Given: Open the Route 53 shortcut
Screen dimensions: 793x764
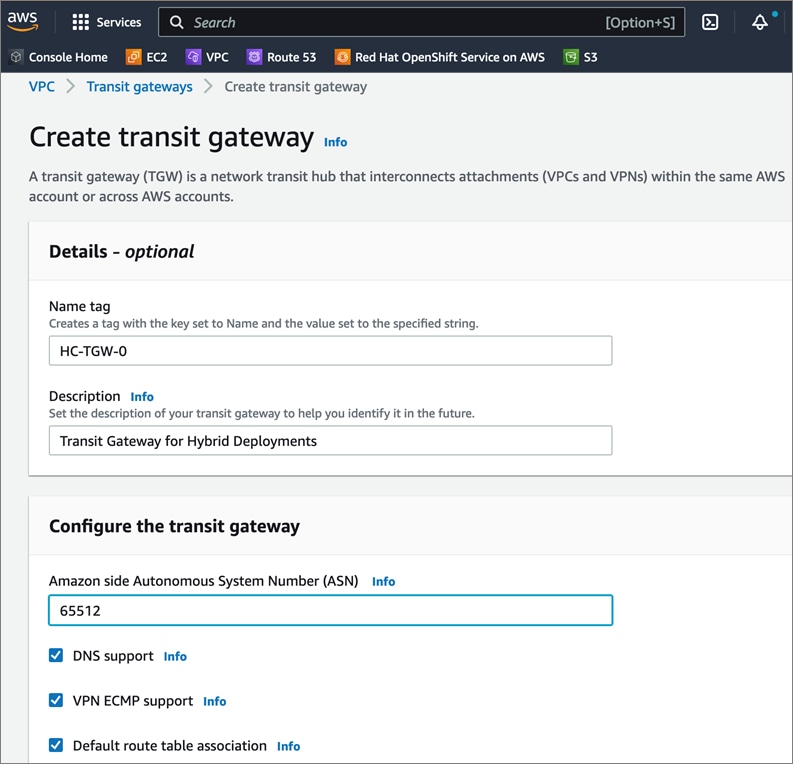Looking at the screenshot, I should tap(281, 57).
